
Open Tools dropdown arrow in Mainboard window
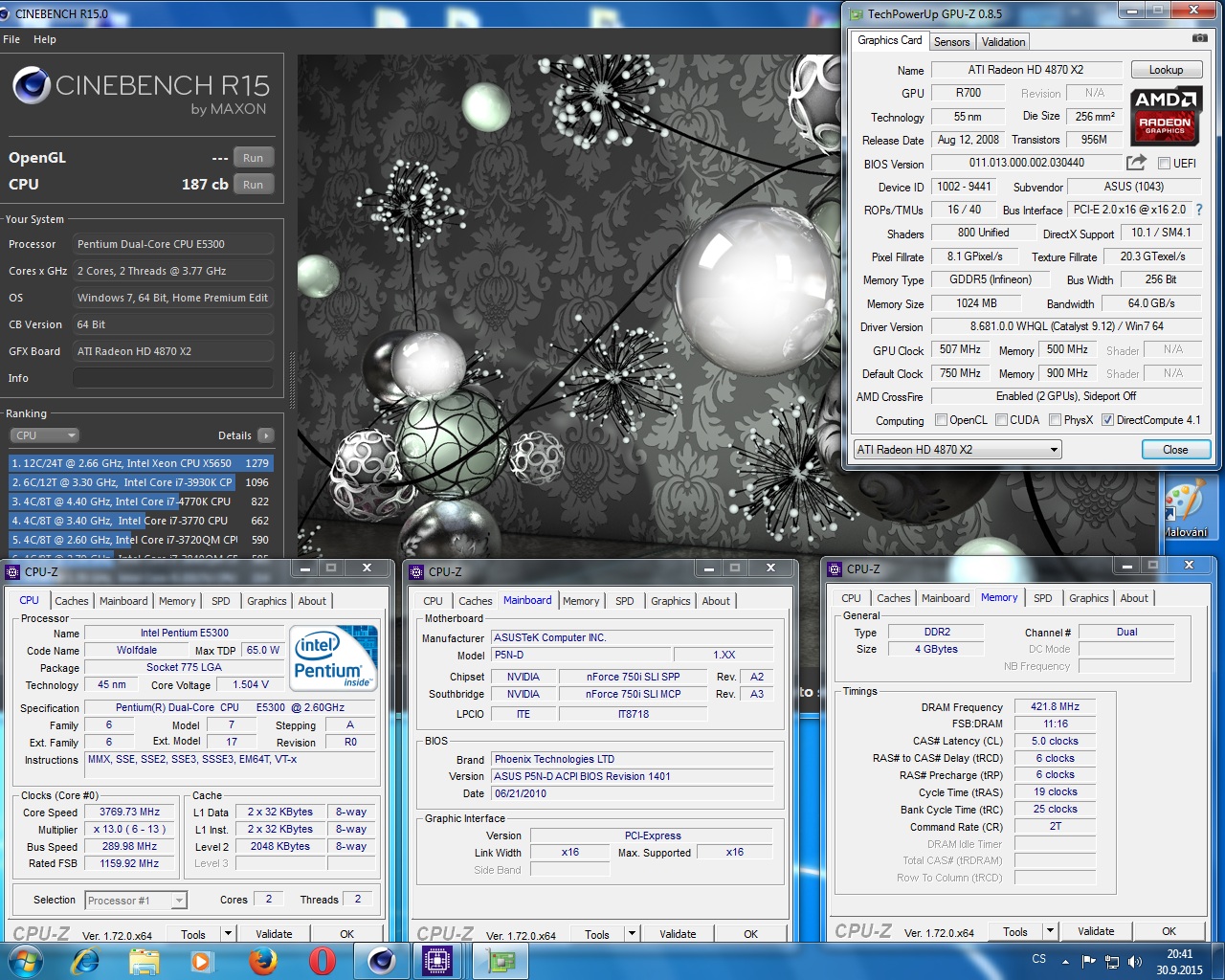(x=632, y=933)
